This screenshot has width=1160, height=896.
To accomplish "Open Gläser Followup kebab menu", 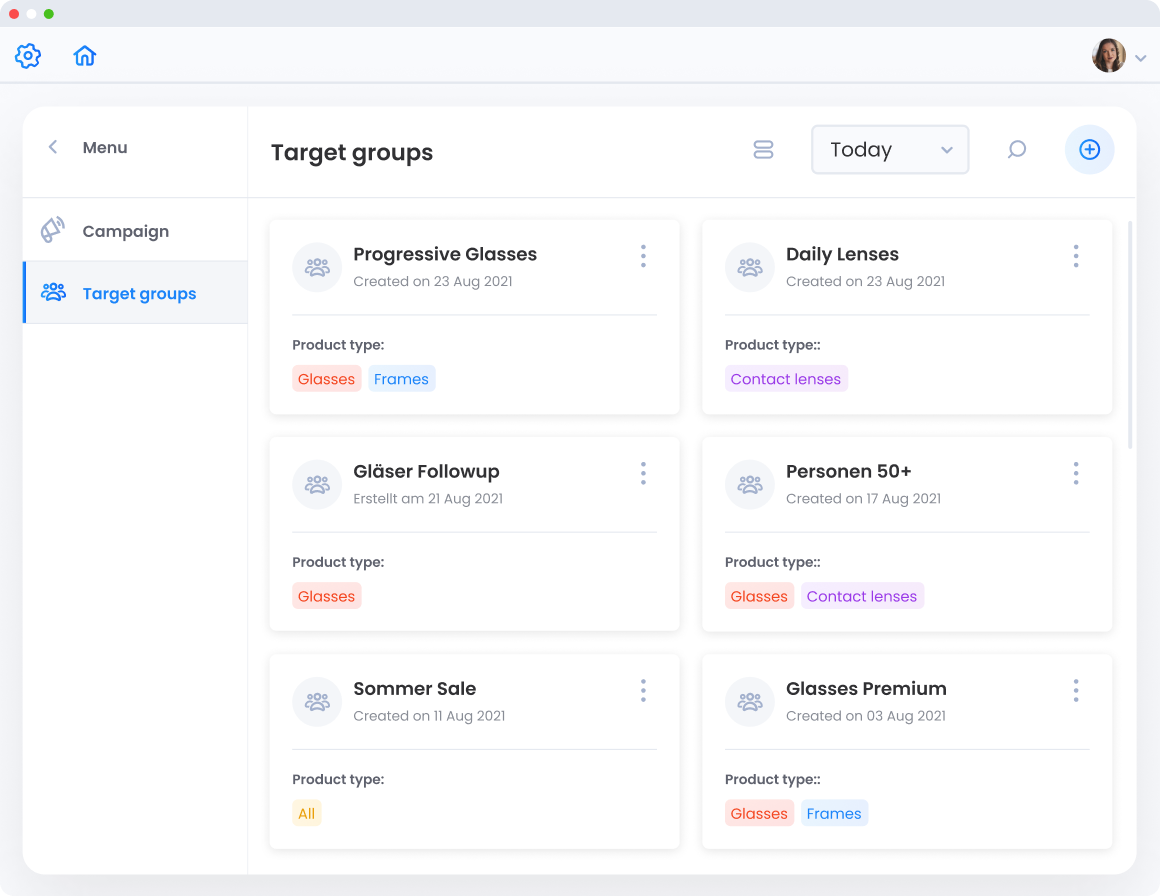I will tap(643, 473).
